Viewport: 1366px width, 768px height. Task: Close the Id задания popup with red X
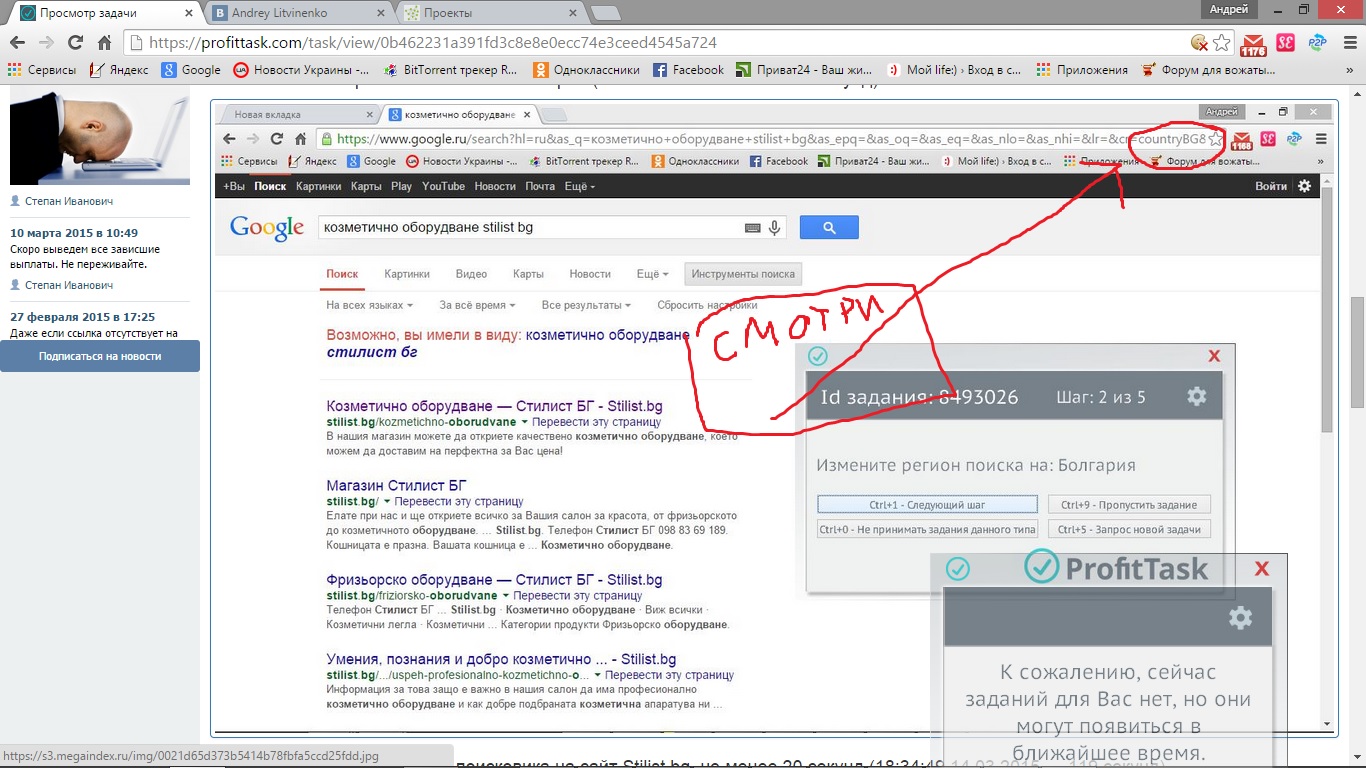pyautogui.click(x=1214, y=356)
